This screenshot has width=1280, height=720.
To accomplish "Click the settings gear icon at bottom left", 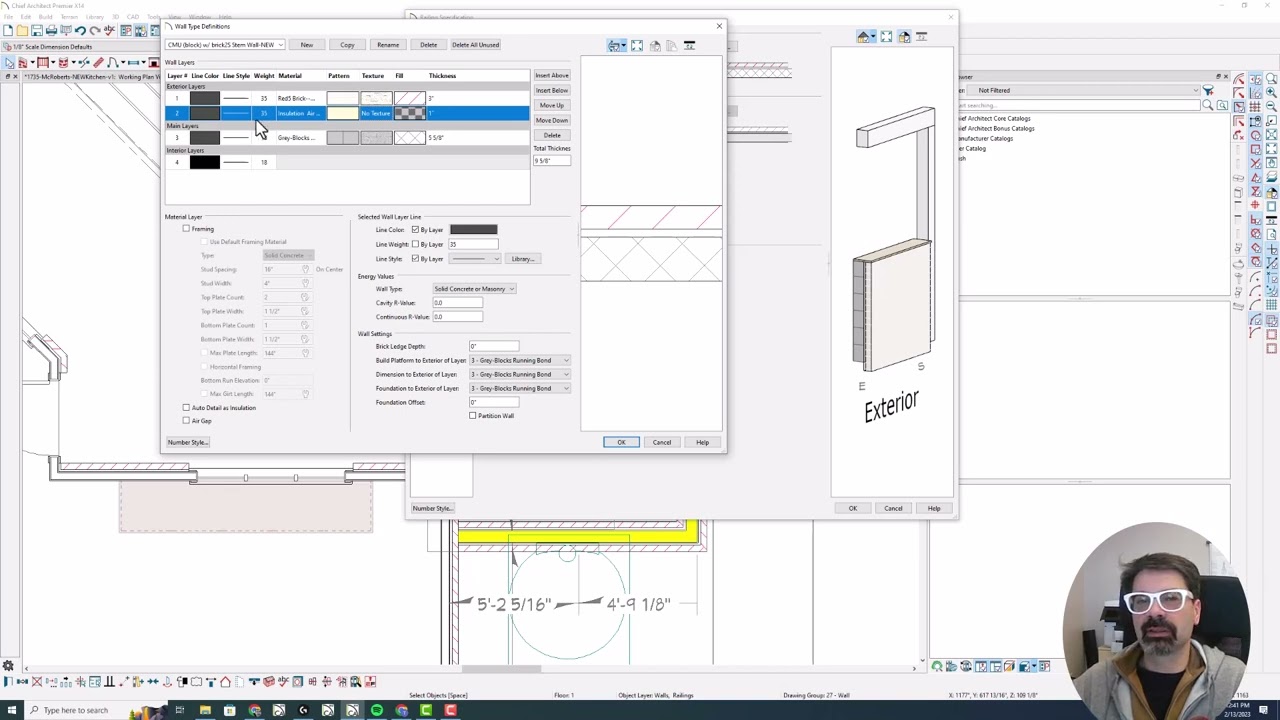I will 8,666.
